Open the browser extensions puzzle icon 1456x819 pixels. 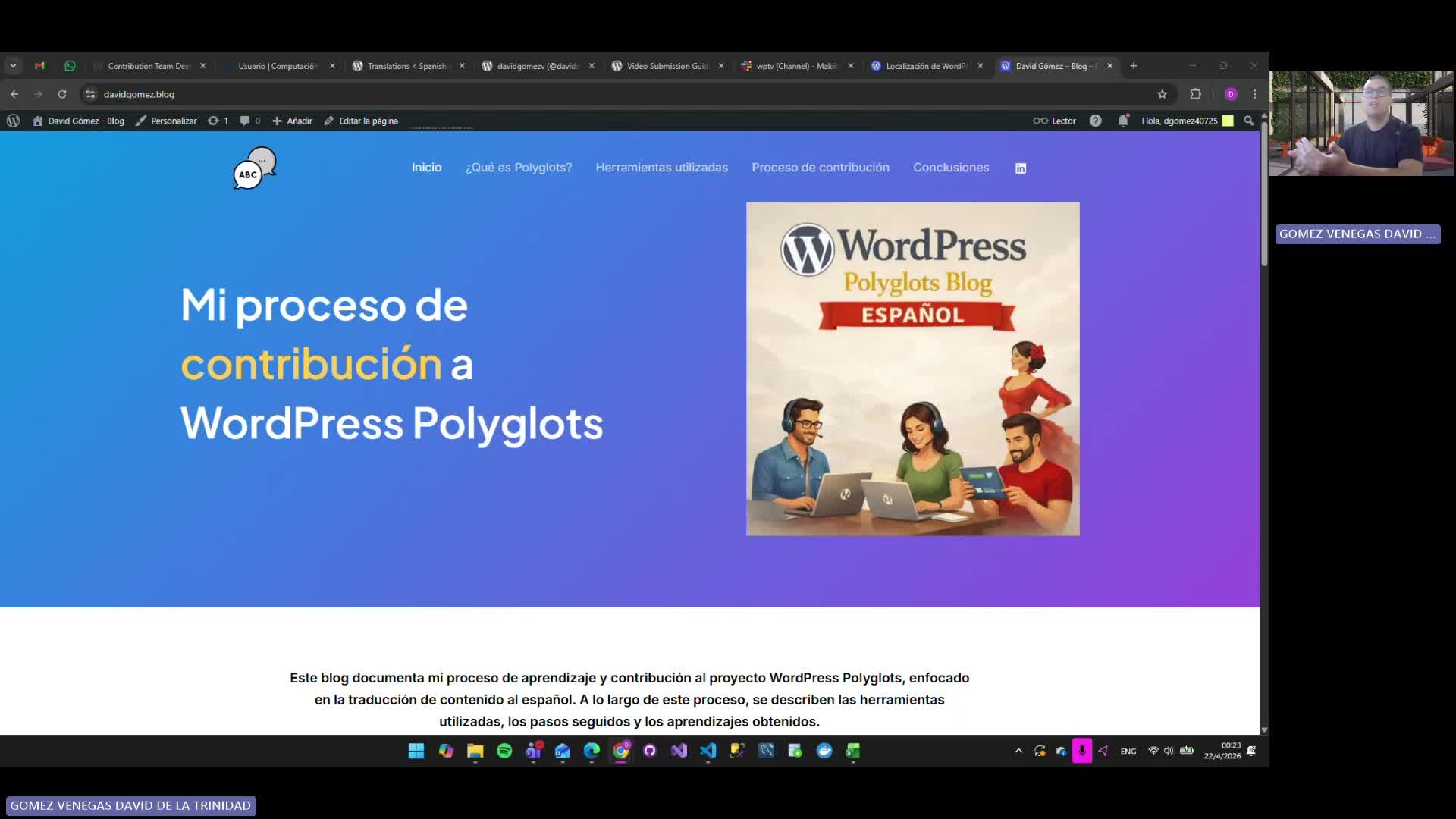click(x=1196, y=94)
